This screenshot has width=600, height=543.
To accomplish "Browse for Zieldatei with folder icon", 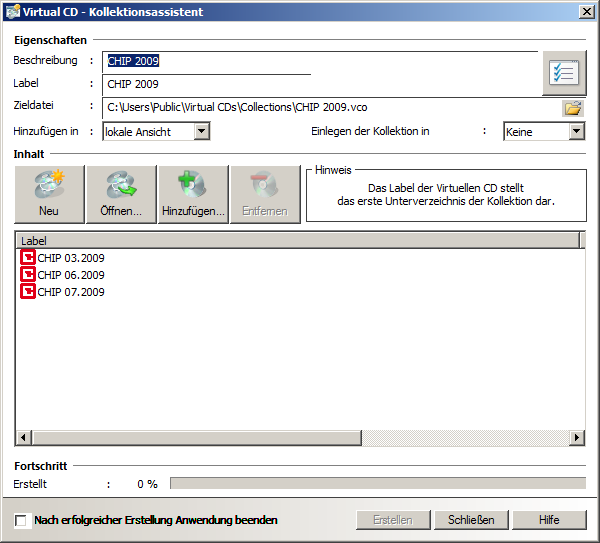I will click(573, 108).
